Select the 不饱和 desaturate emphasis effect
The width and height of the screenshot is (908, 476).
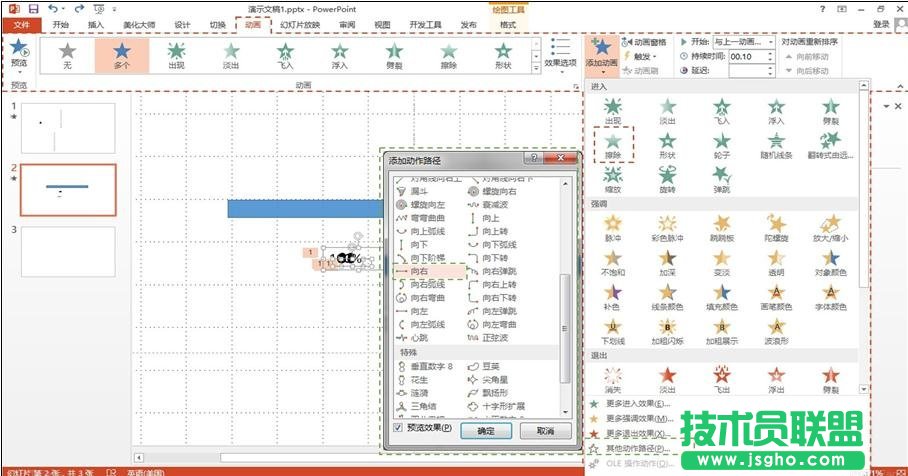(613, 262)
